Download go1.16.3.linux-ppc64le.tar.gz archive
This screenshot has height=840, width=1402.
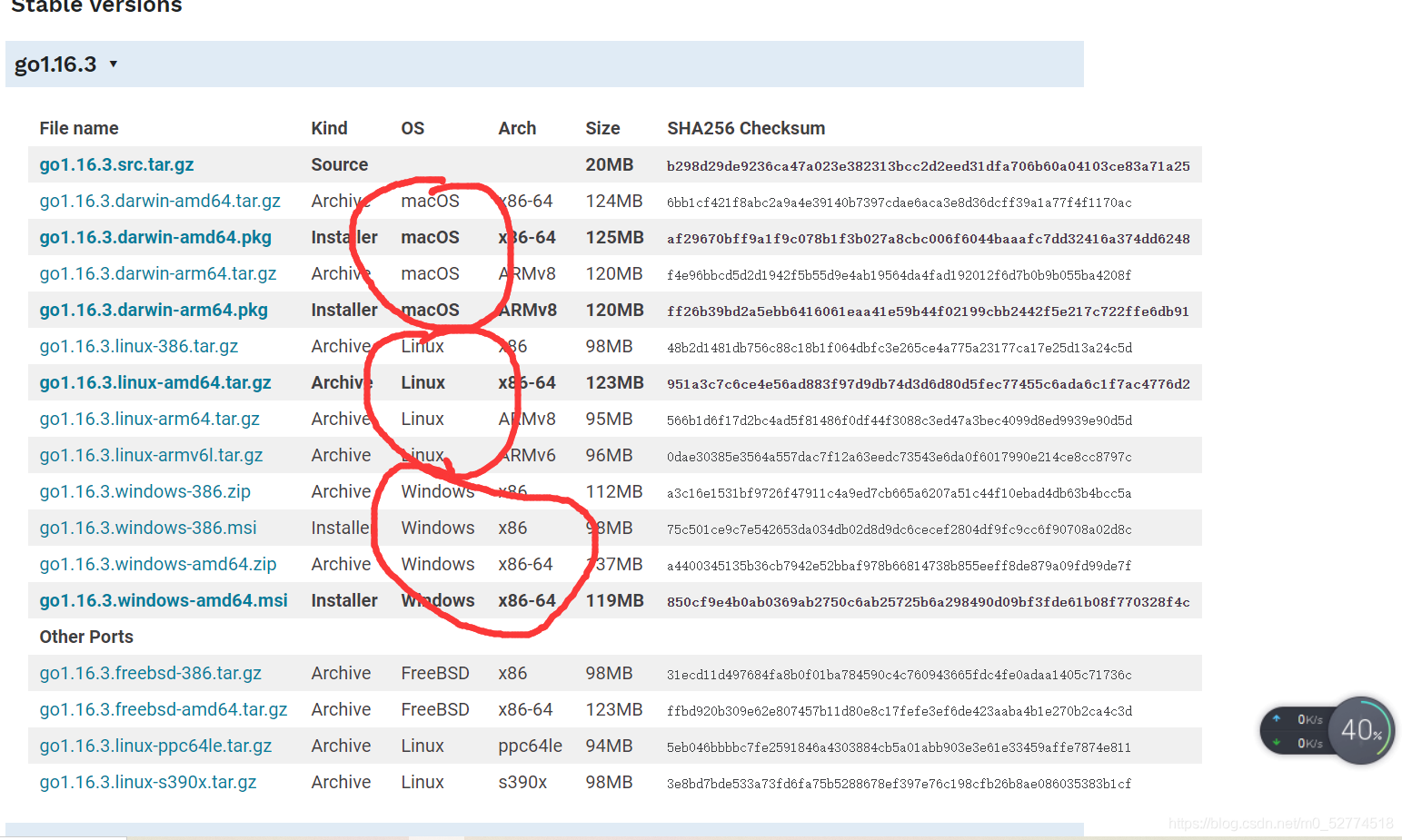156,746
